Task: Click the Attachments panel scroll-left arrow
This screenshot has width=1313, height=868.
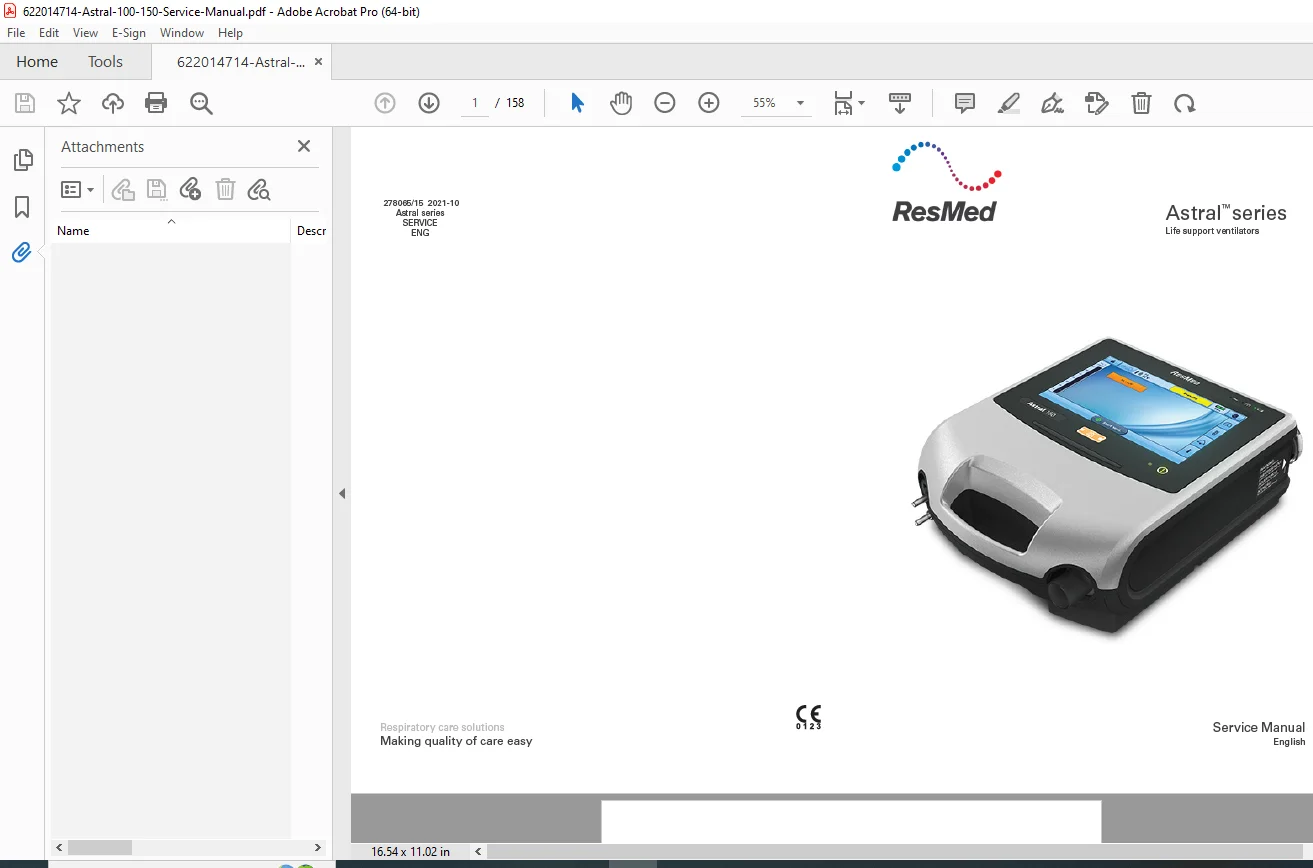Action: pyautogui.click(x=59, y=847)
